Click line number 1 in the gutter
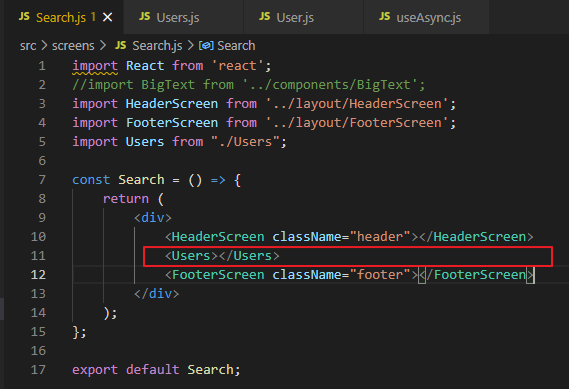The height and width of the screenshot is (389, 569). click(42, 66)
